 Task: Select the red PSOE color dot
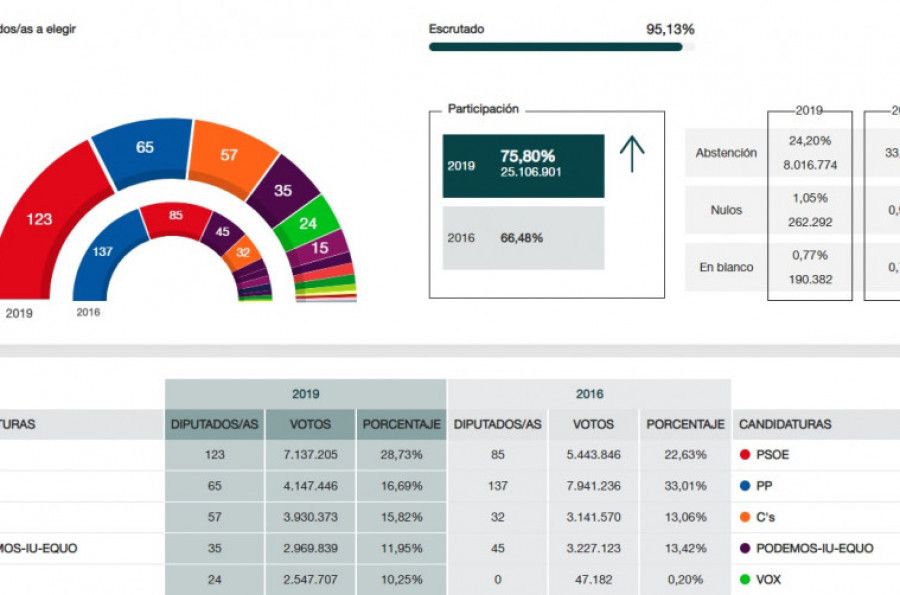[x=745, y=454]
